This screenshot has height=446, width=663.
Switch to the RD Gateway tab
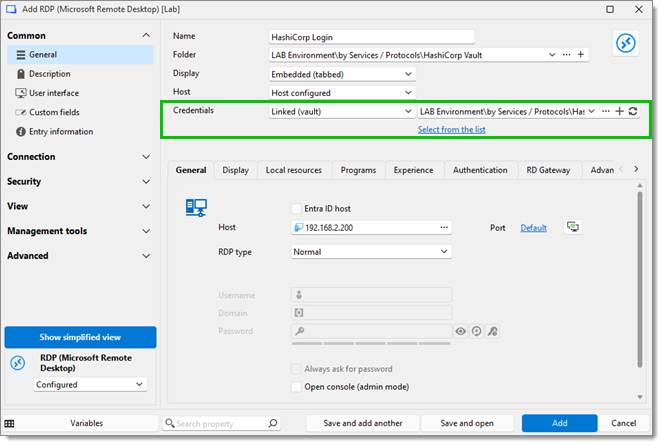[548, 170]
